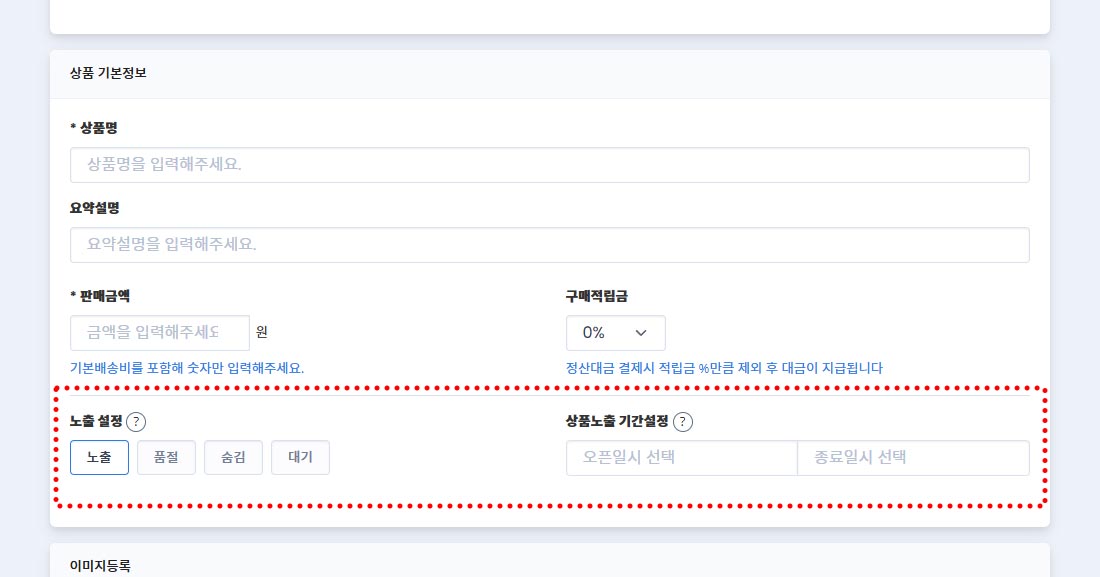The width and height of the screenshot is (1100, 577).
Task: Click the 상품명 input field
Action: point(549,165)
